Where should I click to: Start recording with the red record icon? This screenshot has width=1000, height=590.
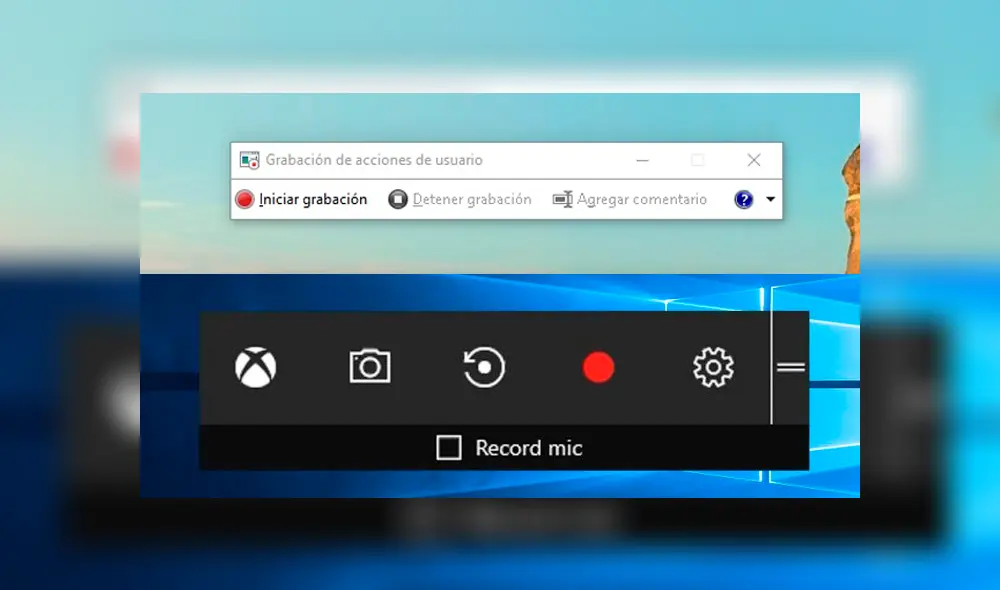[x=598, y=368]
